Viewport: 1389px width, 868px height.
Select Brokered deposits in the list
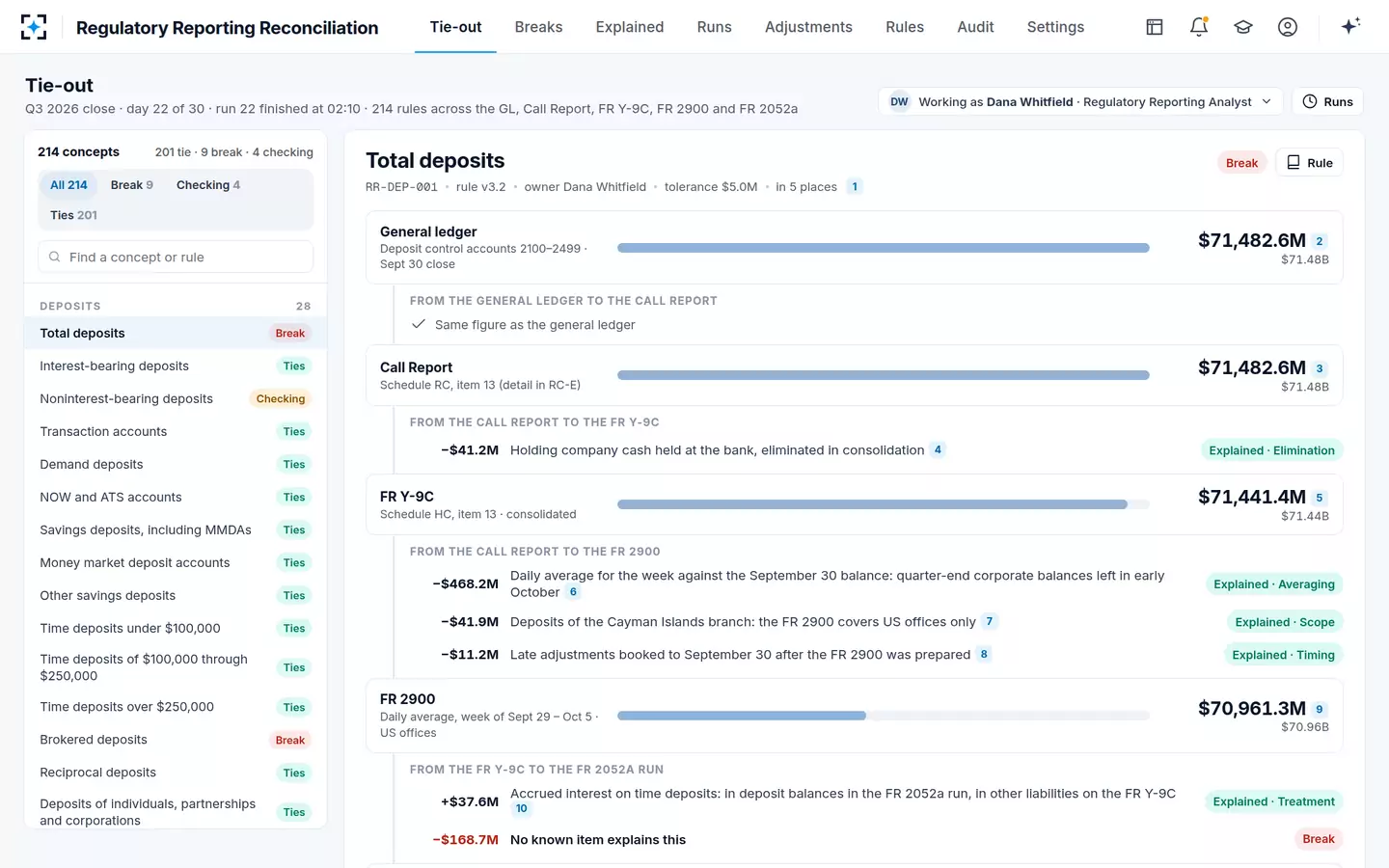pos(176,740)
